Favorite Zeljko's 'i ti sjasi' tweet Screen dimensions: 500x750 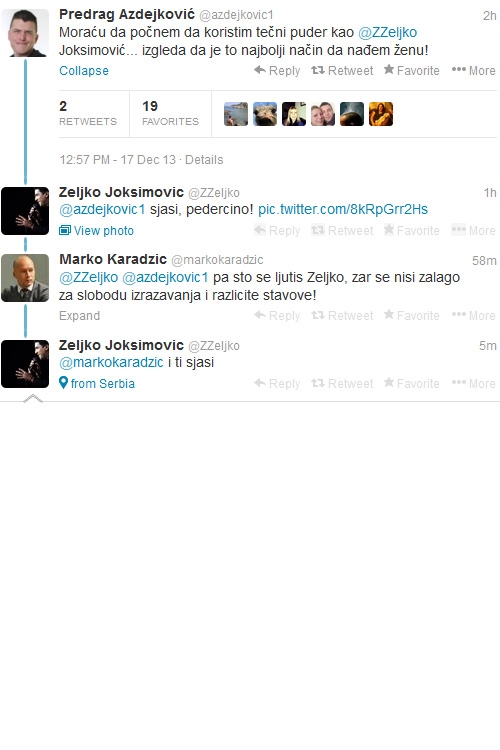pyautogui.click(x=411, y=384)
